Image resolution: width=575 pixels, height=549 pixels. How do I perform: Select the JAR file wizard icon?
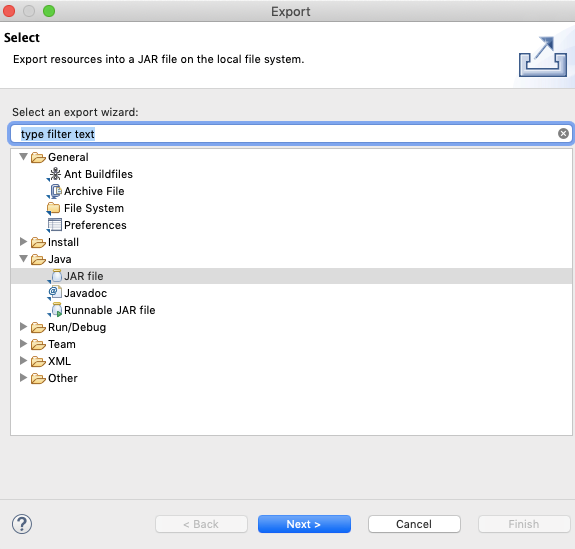click(55, 276)
